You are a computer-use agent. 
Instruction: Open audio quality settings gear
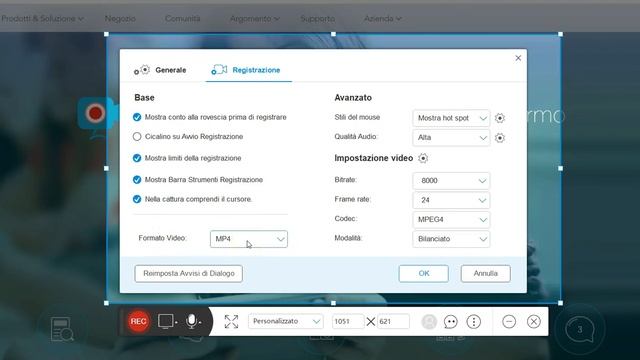500,138
